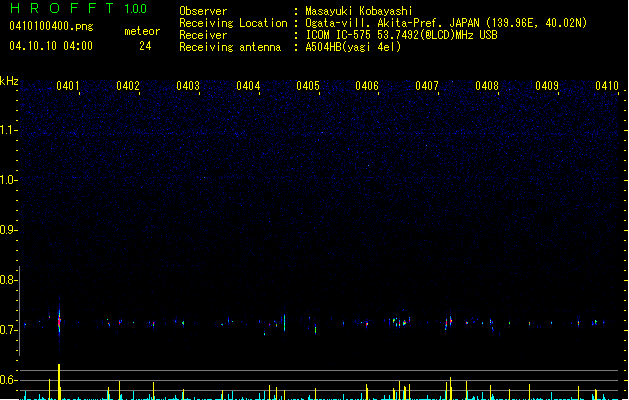Click the 0.6 kHz axis tick label
The height and width of the screenshot is (400, 629).
tap(8, 380)
